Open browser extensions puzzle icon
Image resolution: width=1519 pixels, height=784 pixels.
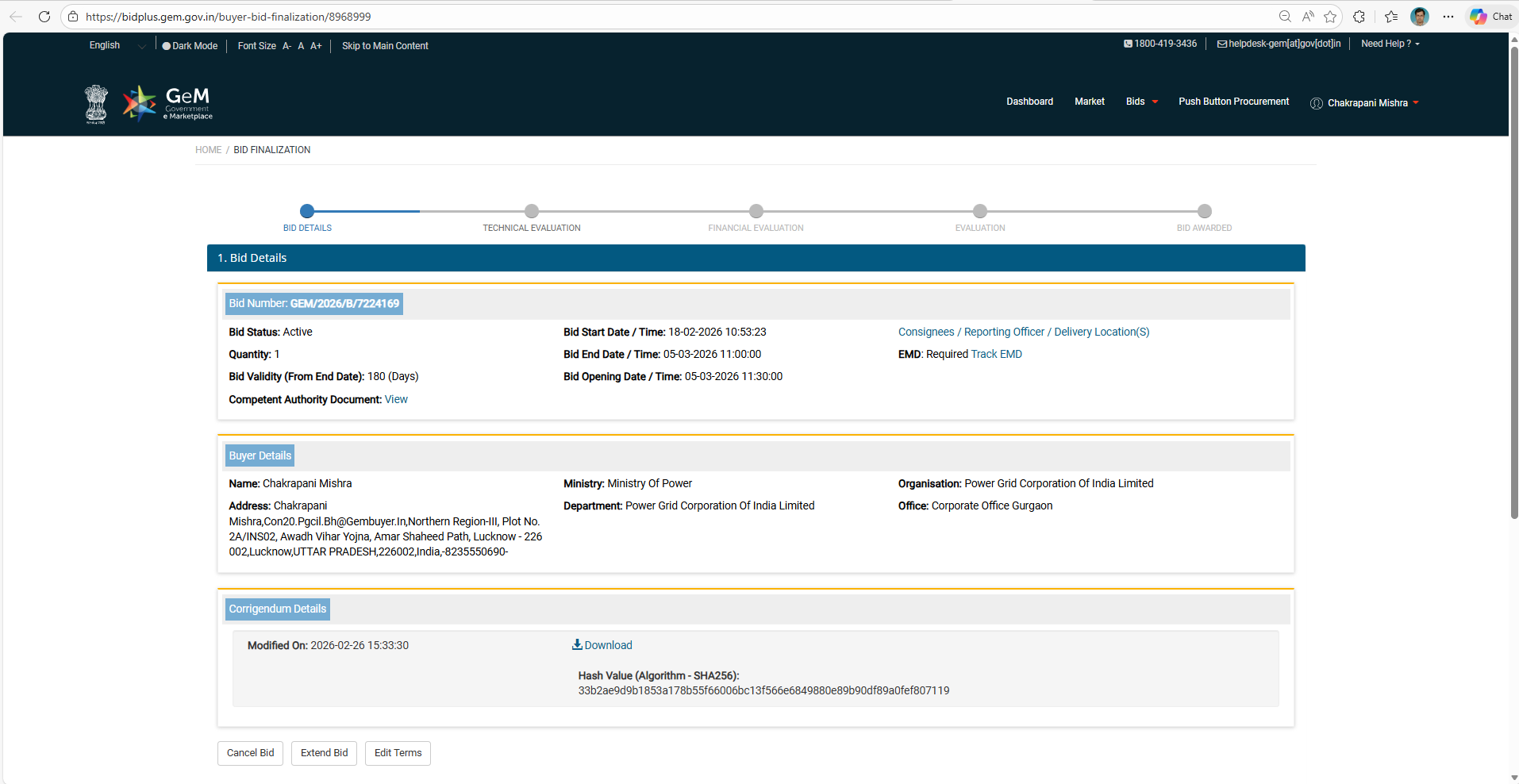[x=1359, y=17]
